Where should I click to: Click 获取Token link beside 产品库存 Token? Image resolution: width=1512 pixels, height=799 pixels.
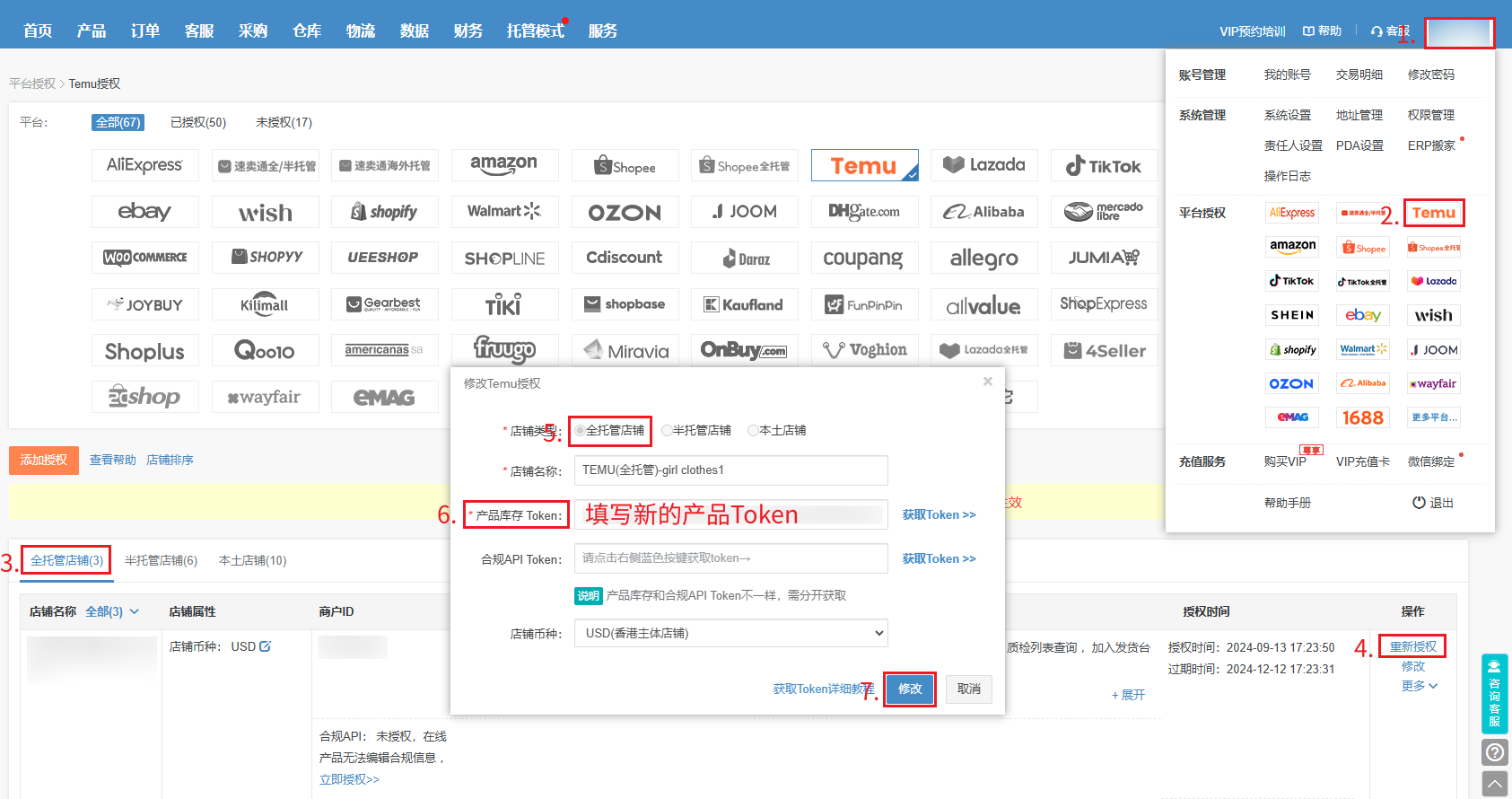[939, 514]
